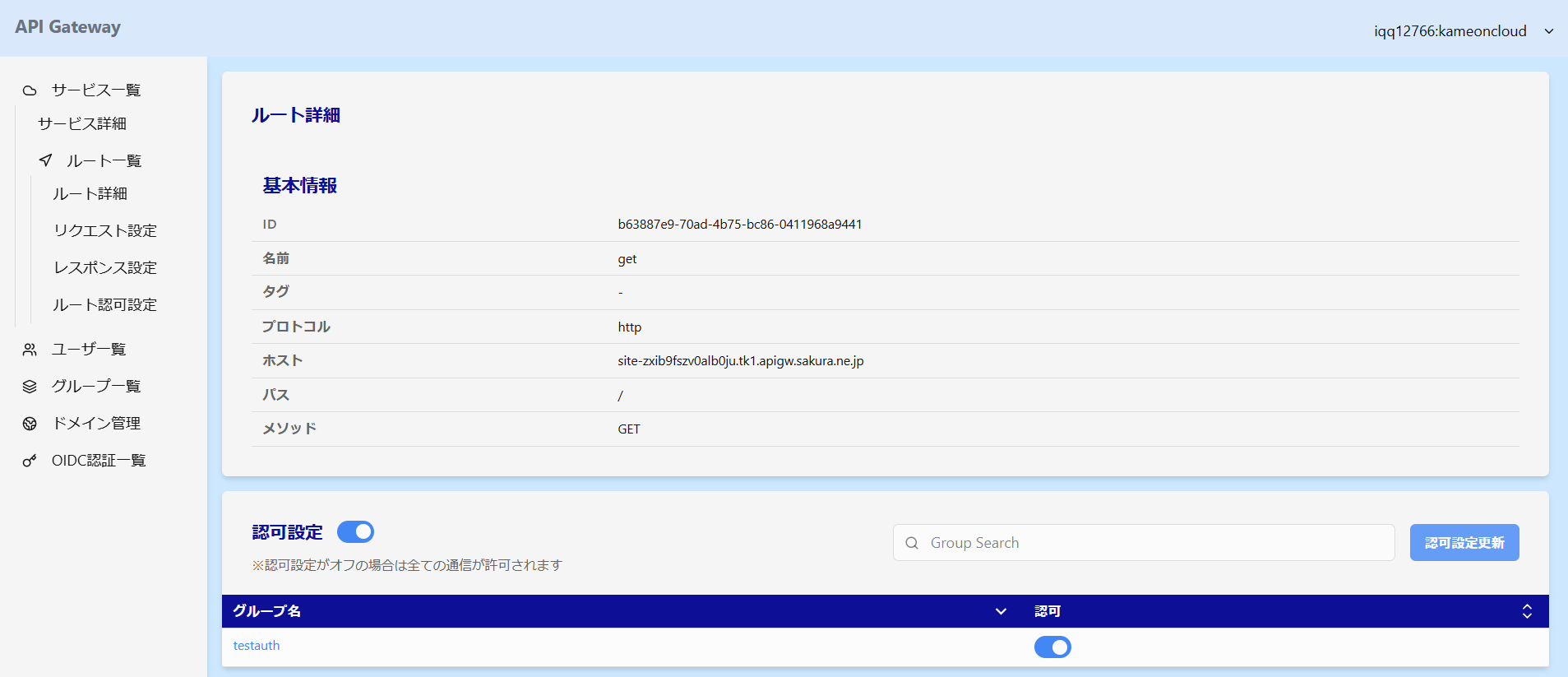This screenshot has width=1568, height=677.
Task: Open the testauth group link
Action: (257, 646)
